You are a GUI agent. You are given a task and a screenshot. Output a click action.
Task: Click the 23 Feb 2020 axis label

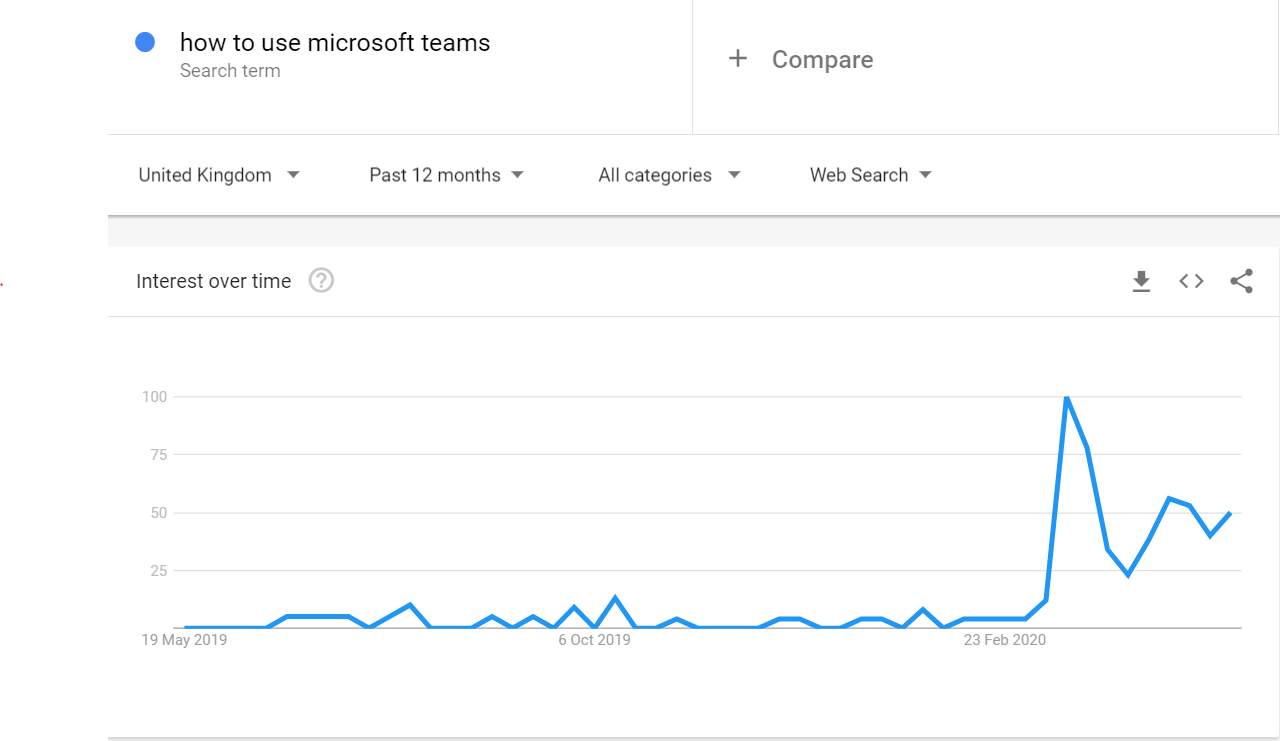(x=1004, y=640)
